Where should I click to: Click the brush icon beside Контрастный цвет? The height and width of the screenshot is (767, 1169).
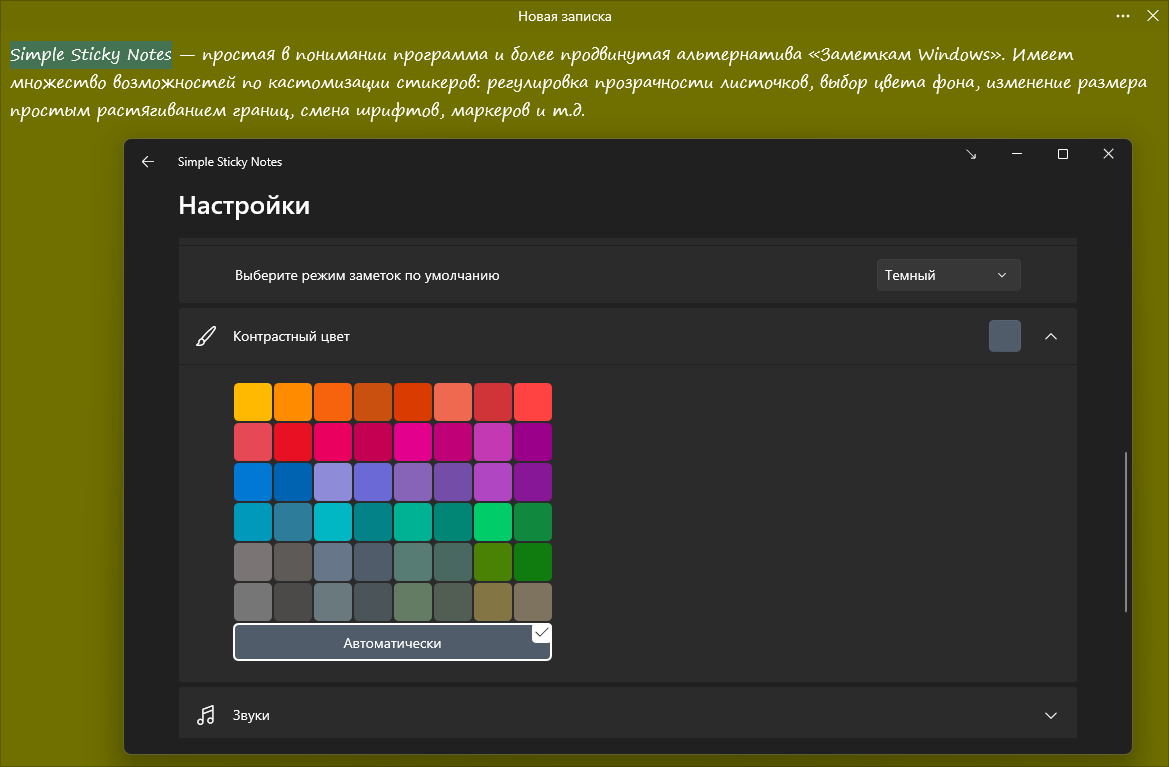[x=205, y=337]
